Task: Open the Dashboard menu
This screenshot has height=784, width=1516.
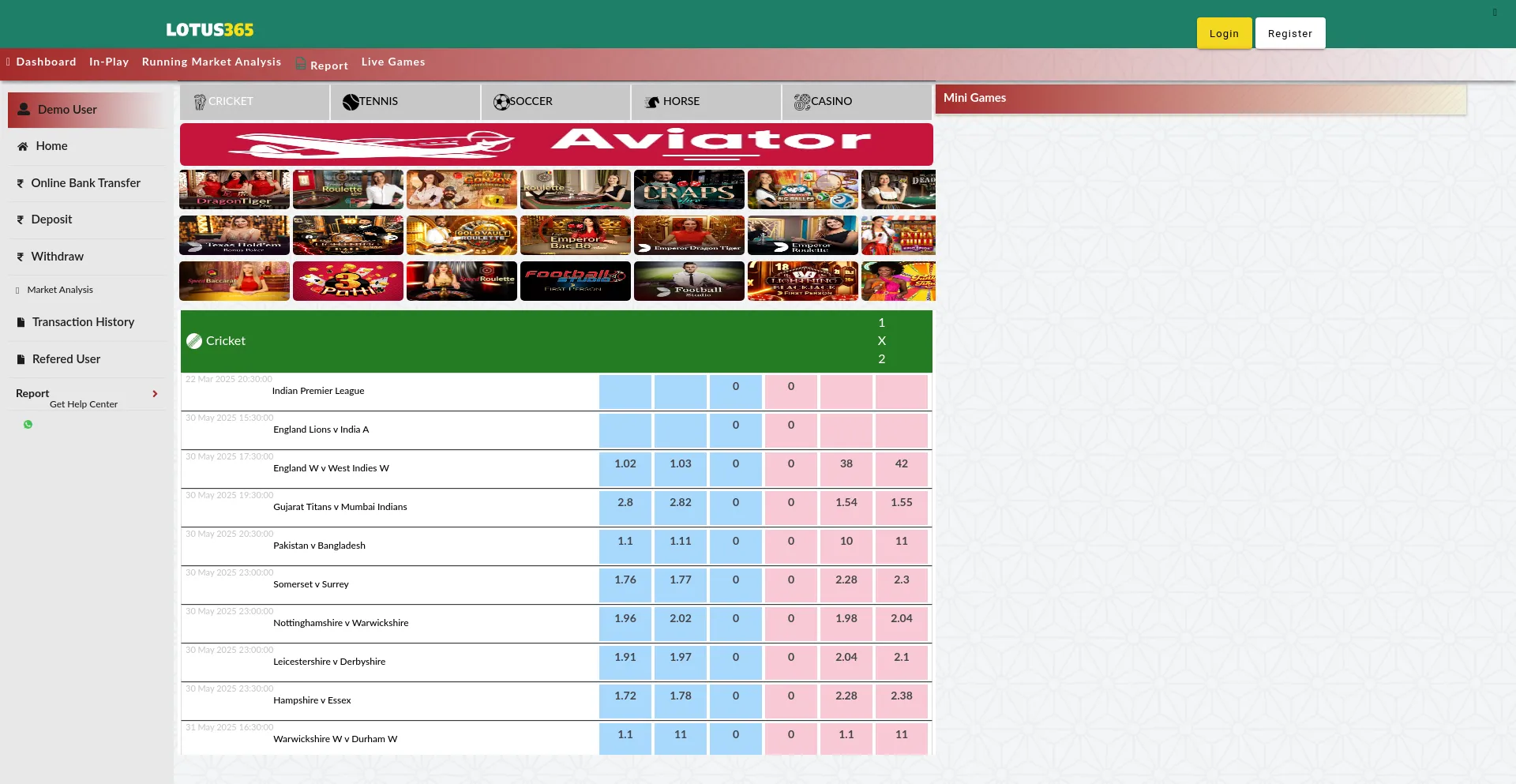Action: (x=46, y=62)
